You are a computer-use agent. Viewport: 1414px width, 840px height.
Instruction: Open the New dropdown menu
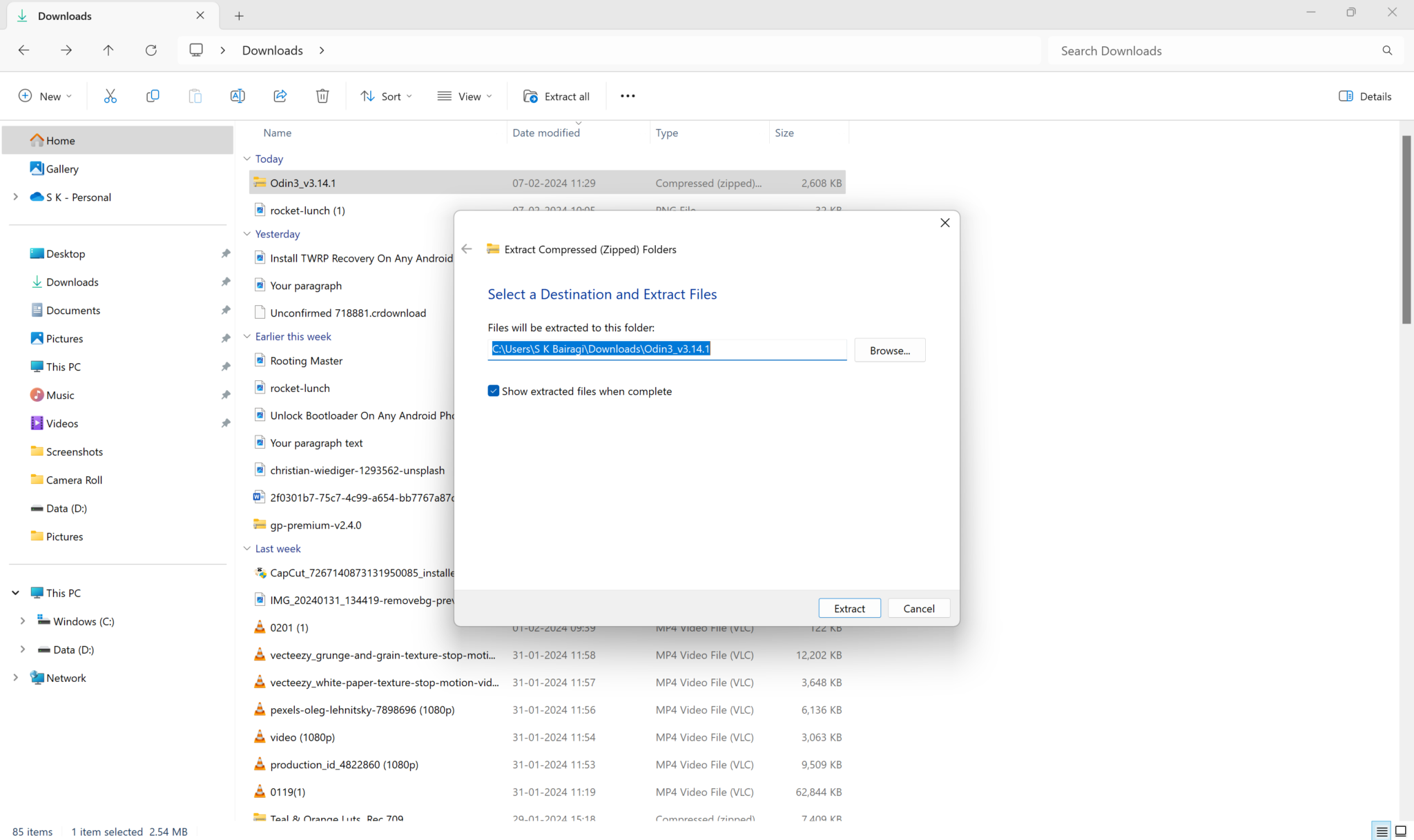tap(45, 96)
